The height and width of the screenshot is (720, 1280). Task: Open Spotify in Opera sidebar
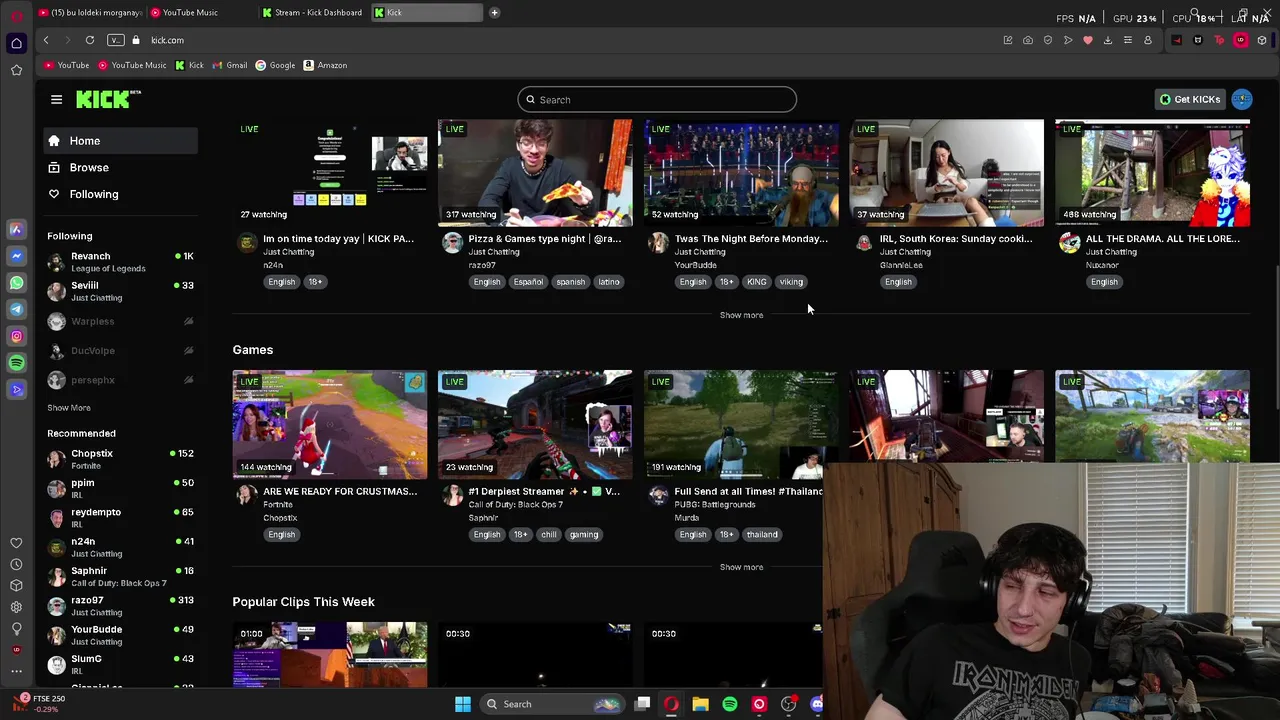(x=16, y=363)
